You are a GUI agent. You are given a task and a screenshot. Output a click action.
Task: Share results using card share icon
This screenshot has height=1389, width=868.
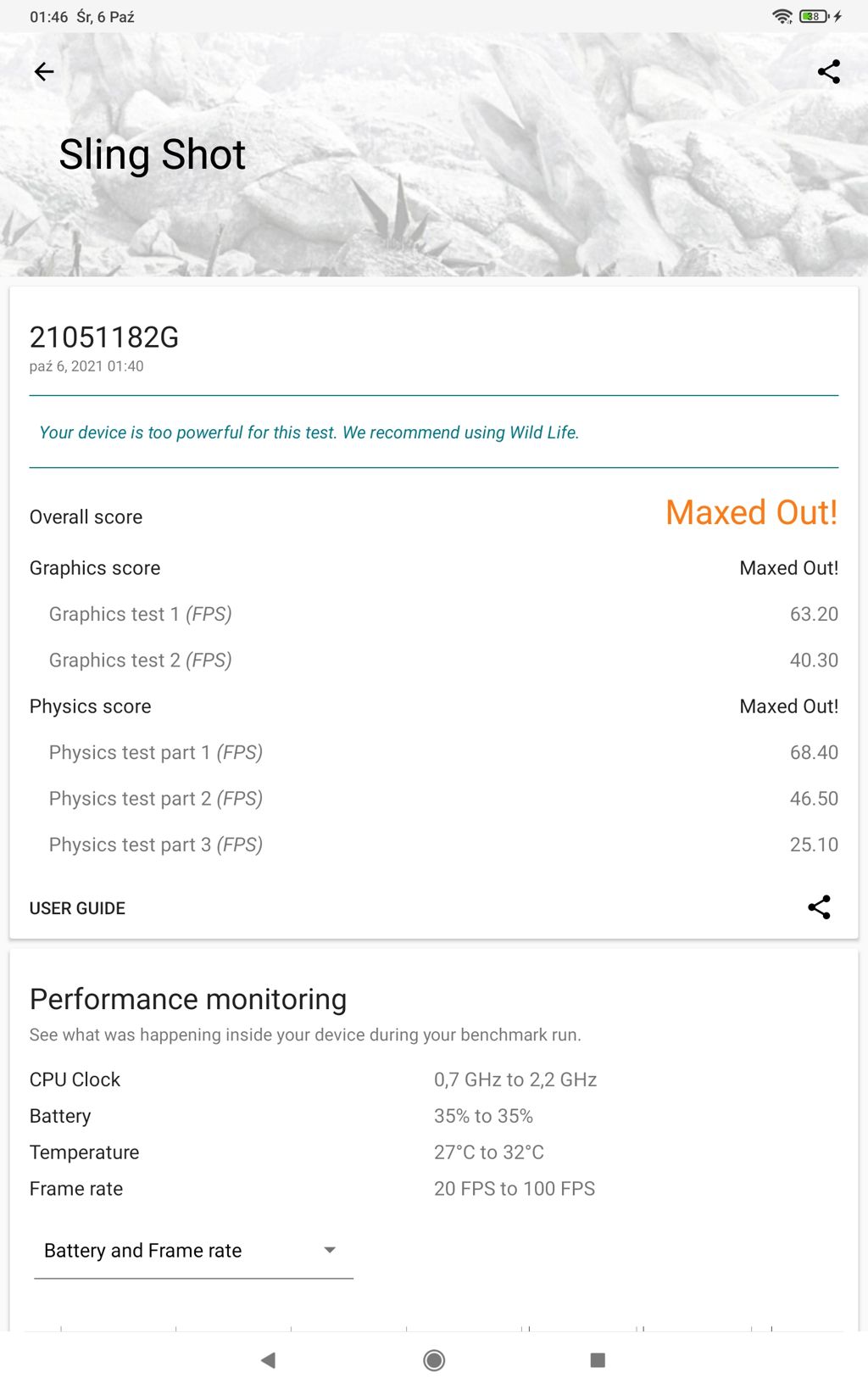click(x=819, y=907)
